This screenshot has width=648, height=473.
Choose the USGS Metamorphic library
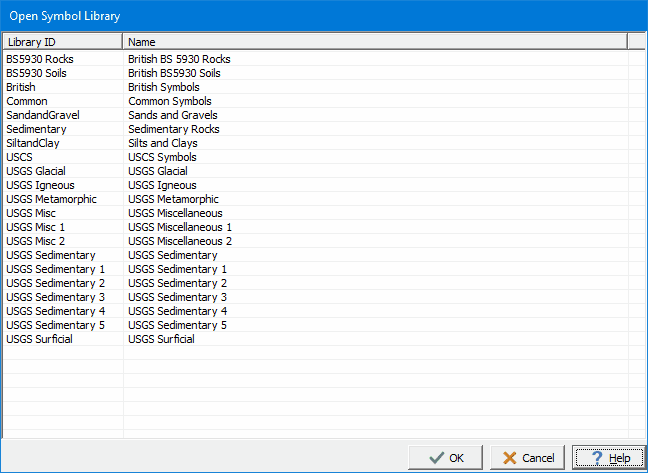click(x=51, y=199)
